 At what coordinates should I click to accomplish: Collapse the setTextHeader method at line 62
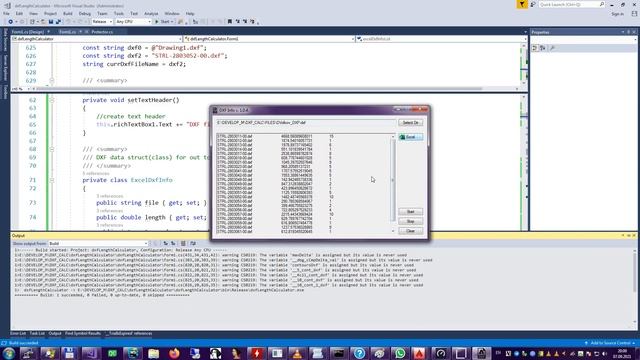point(52,100)
